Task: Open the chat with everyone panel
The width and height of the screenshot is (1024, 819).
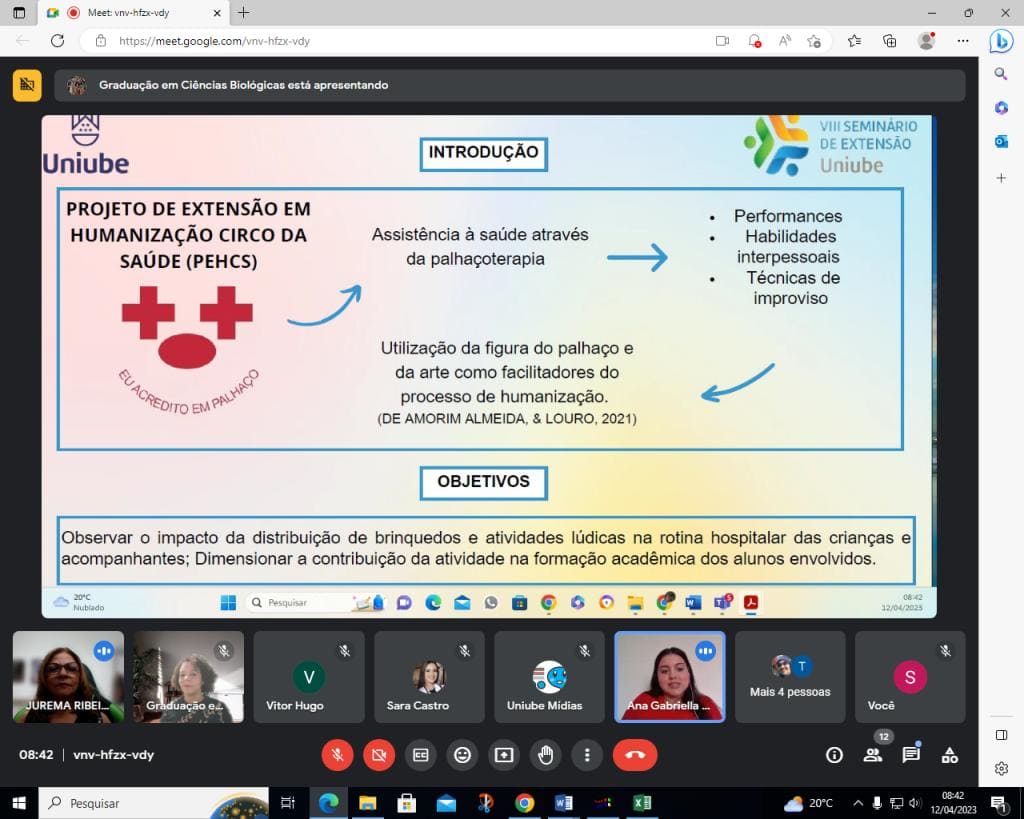Action: pos(911,756)
